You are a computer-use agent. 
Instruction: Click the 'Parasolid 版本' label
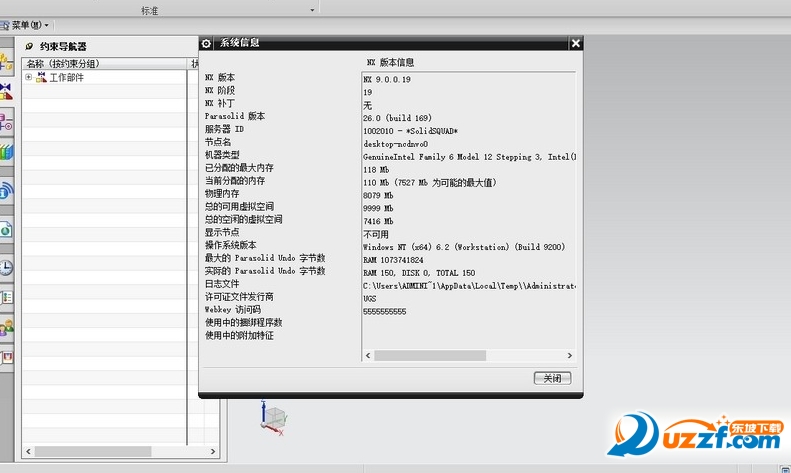point(235,116)
